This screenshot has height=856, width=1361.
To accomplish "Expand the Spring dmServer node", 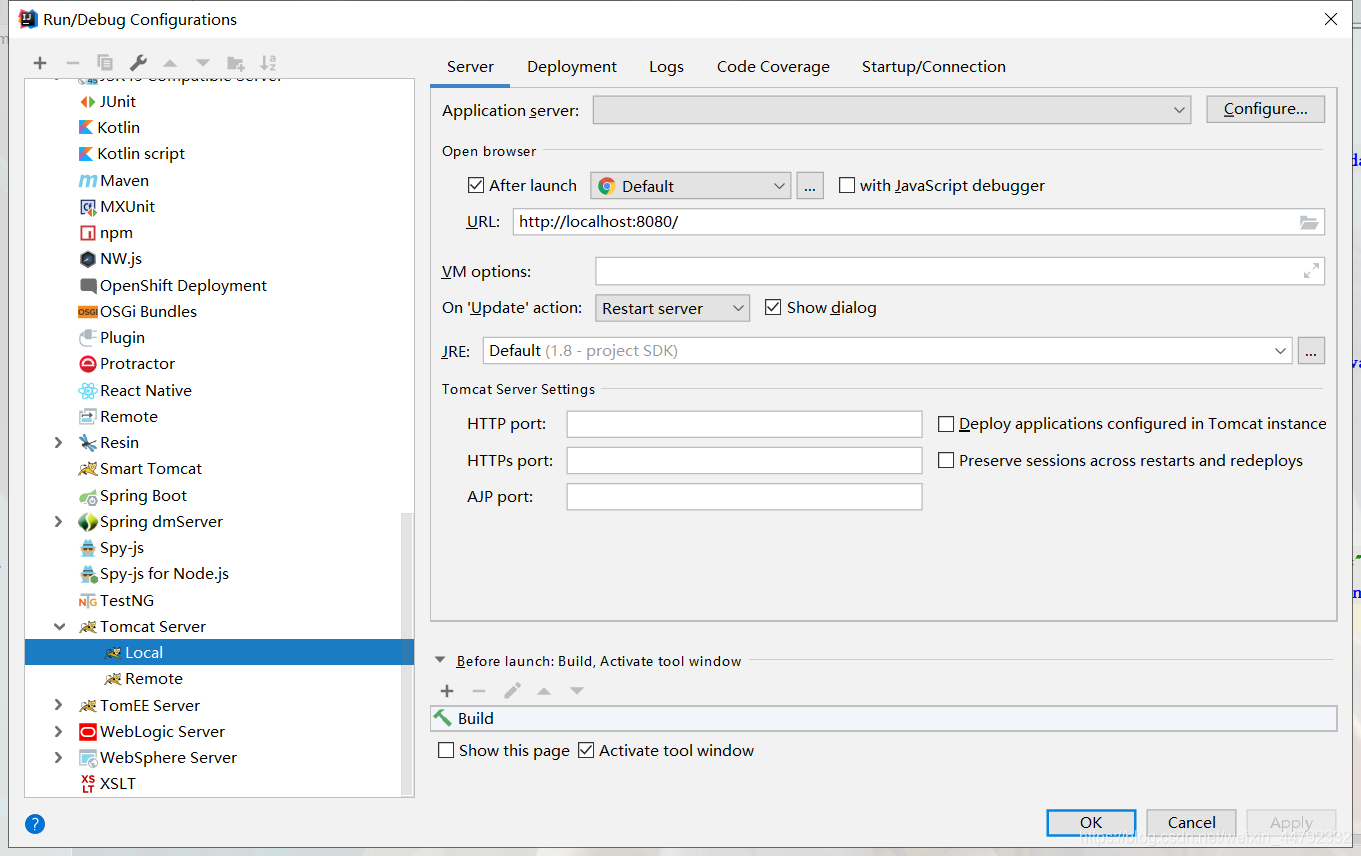I will pos(58,521).
